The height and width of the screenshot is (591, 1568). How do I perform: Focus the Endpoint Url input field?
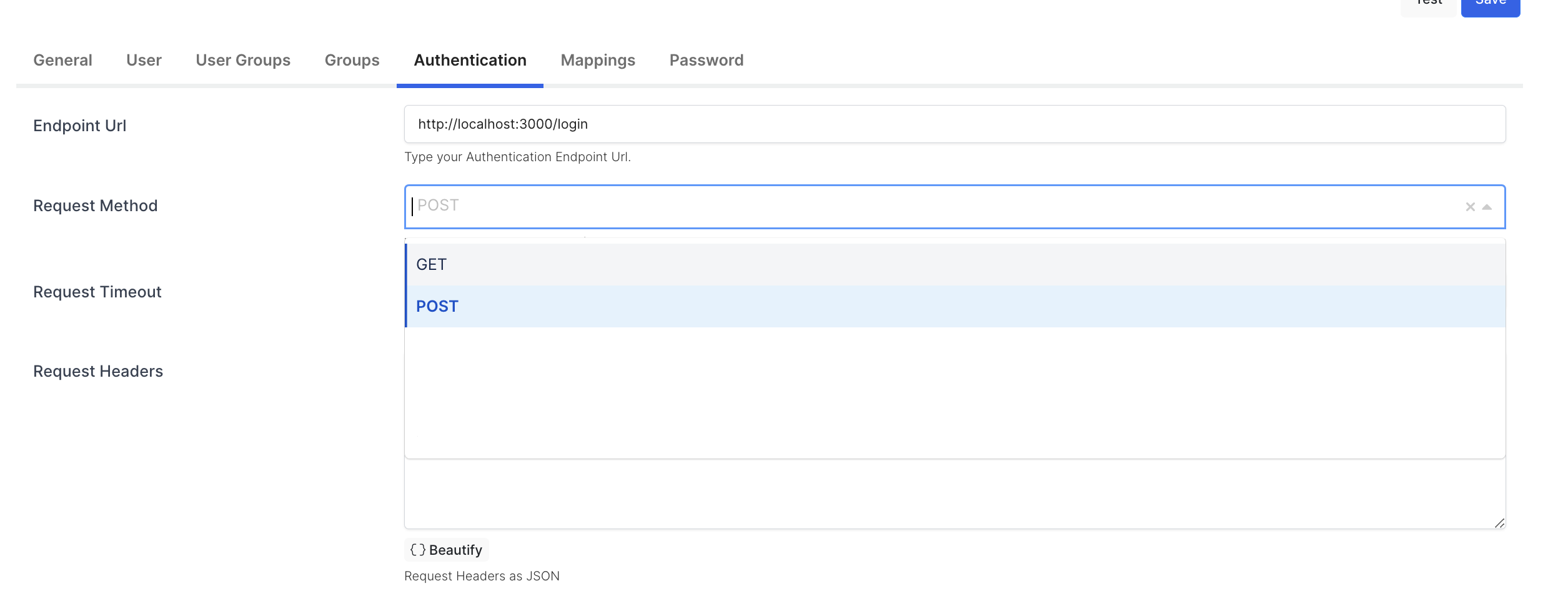(955, 124)
